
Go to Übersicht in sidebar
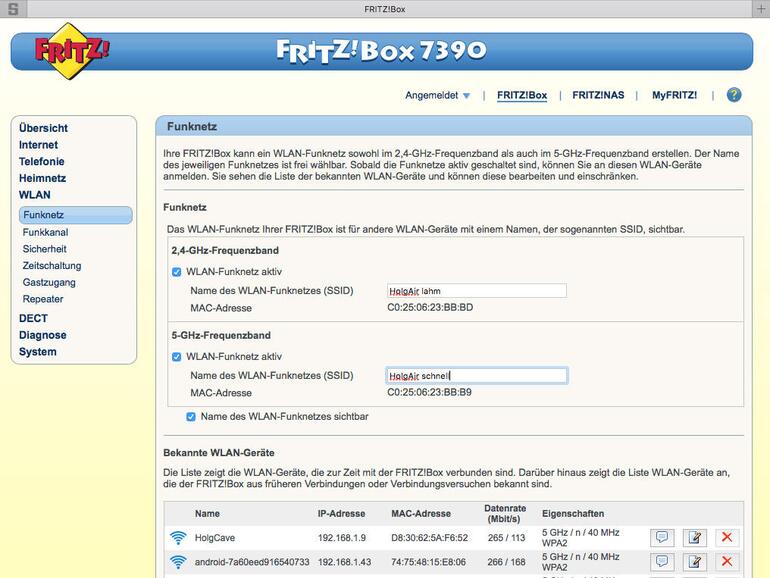click(43, 128)
